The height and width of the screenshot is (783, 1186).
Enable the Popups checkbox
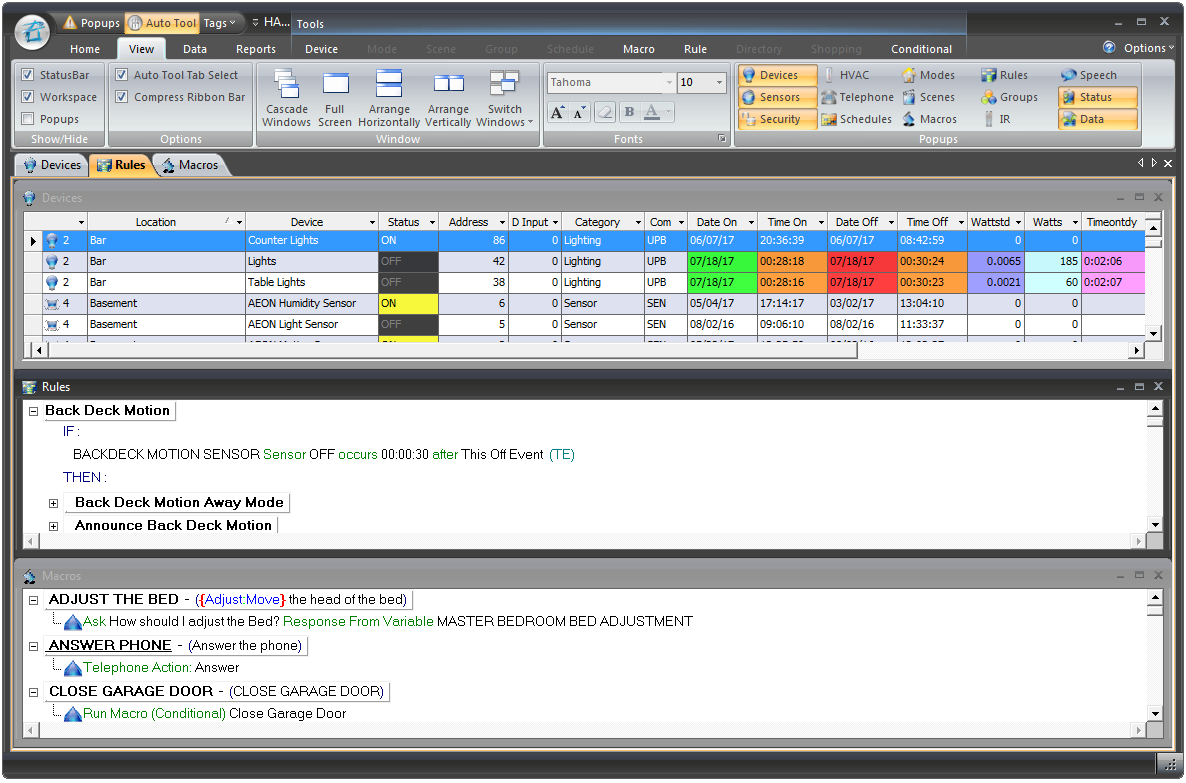[28, 119]
